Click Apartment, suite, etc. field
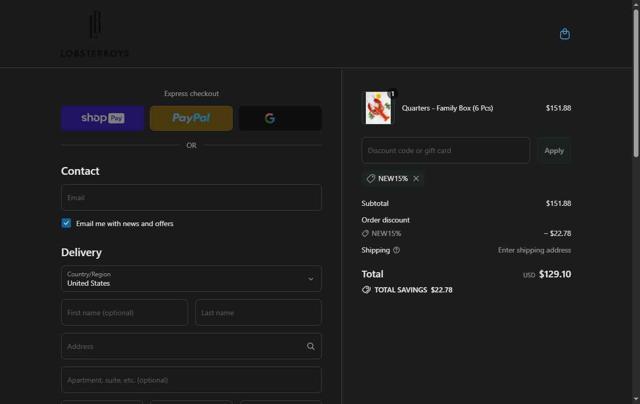640x404 pixels. [x=191, y=380]
